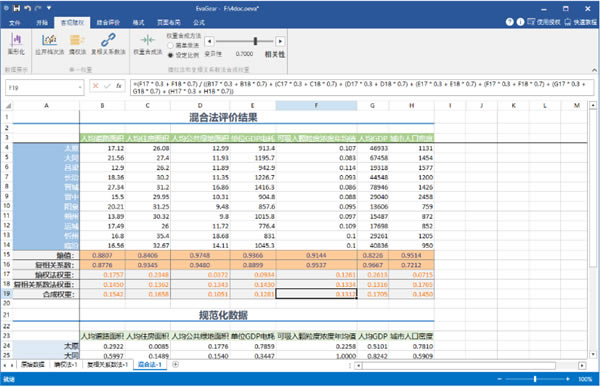600x387 pixels.
Task: Open the quick access toolbar dropdown arrow
Action: [49, 8]
